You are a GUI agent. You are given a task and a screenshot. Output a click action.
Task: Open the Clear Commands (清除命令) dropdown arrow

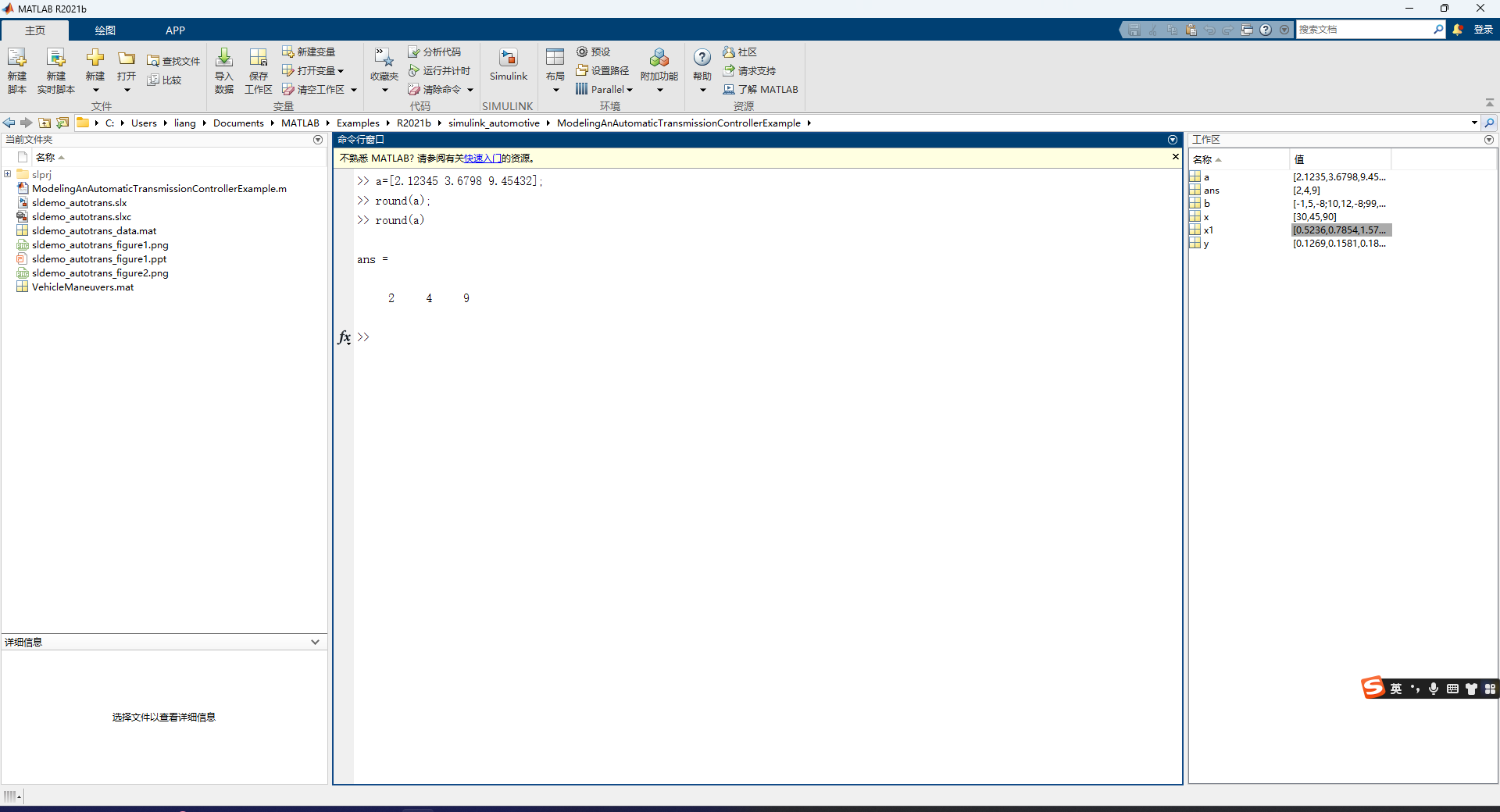pyautogui.click(x=470, y=90)
